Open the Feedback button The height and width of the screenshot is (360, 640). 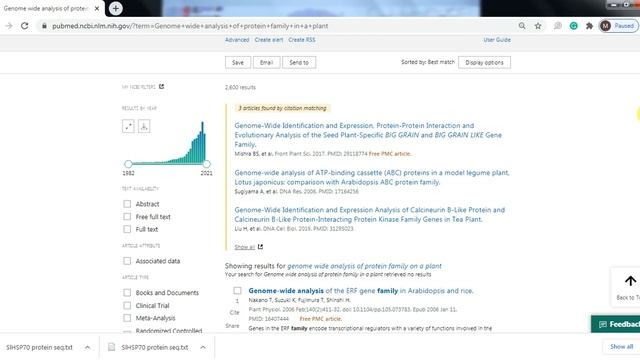(x=616, y=324)
